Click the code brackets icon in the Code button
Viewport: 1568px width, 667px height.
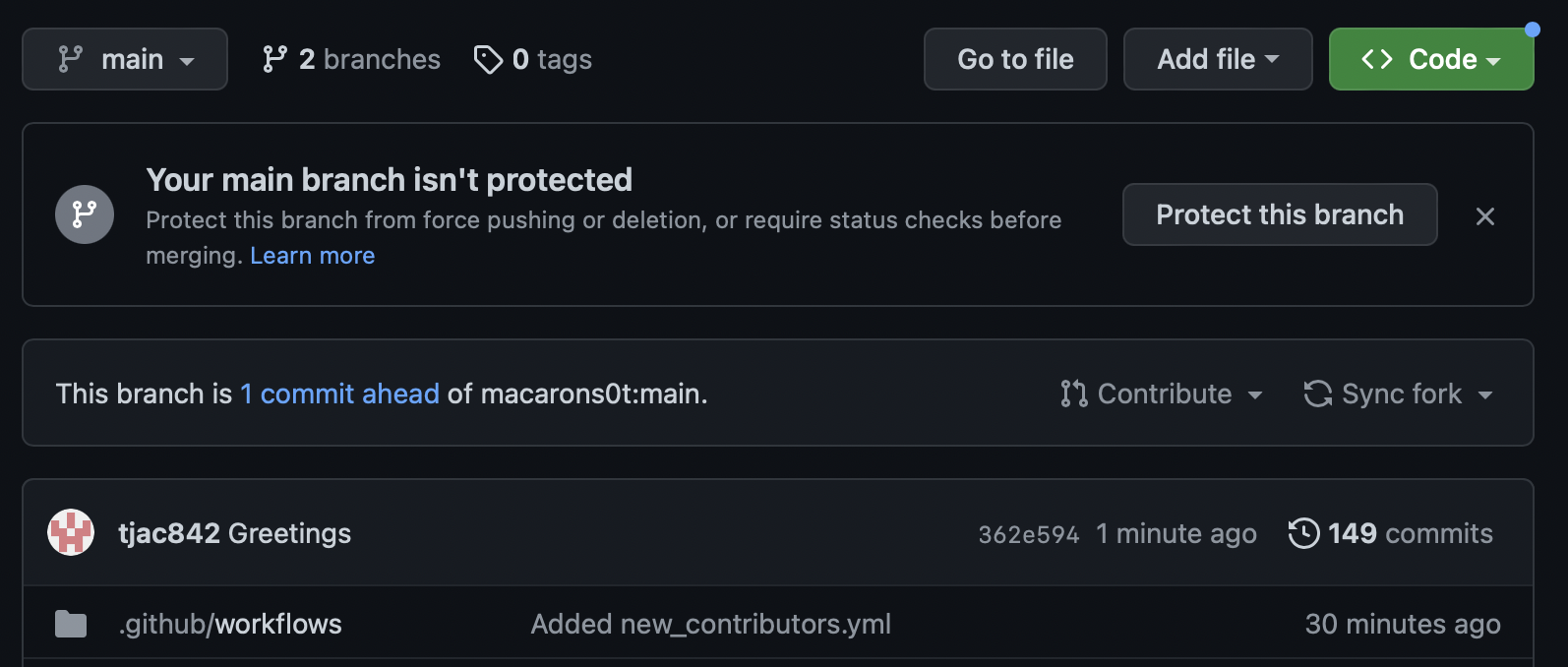[x=1379, y=59]
